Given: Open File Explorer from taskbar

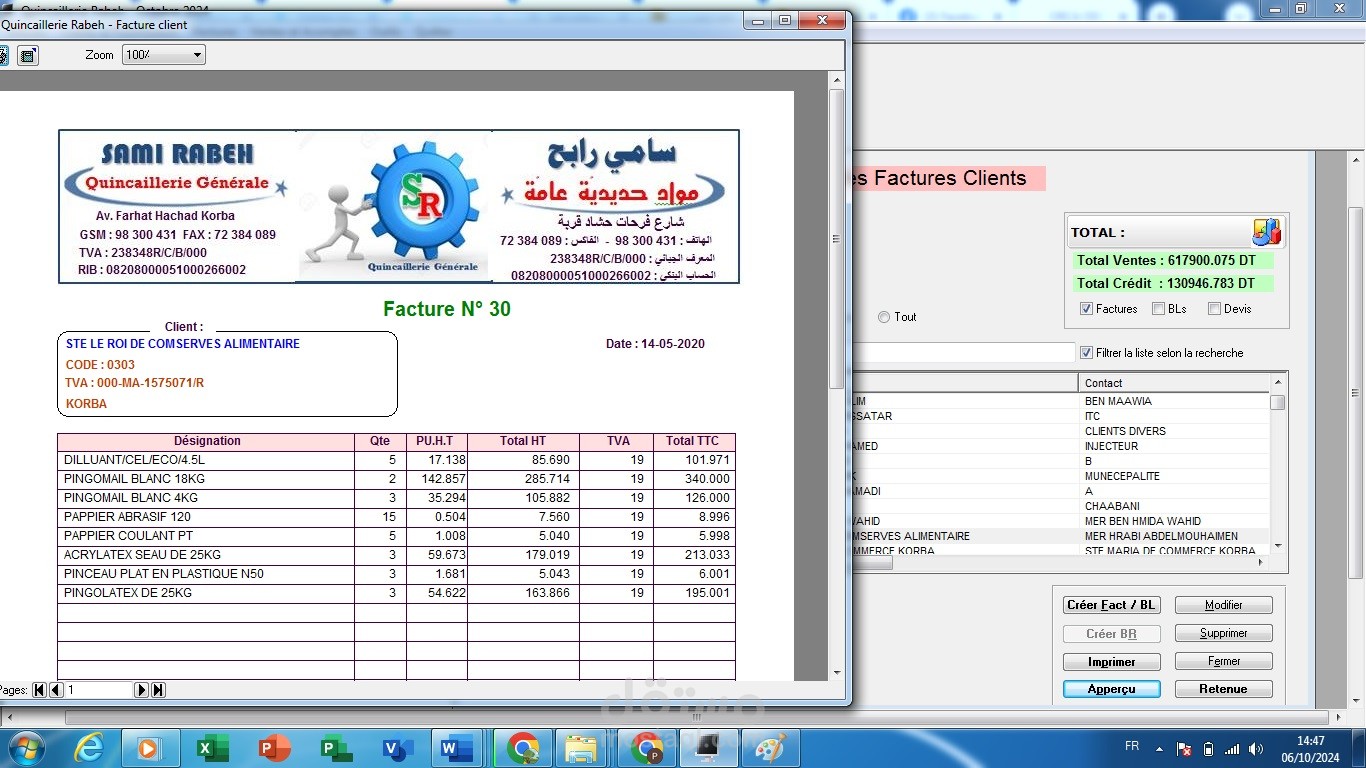Looking at the screenshot, I should click(x=581, y=748).
